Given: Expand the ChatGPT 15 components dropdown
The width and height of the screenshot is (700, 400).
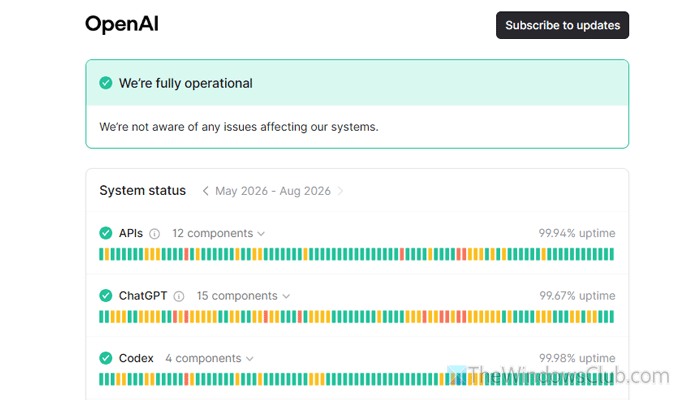Looking at the screenshot, I should [x=243, y=296].
